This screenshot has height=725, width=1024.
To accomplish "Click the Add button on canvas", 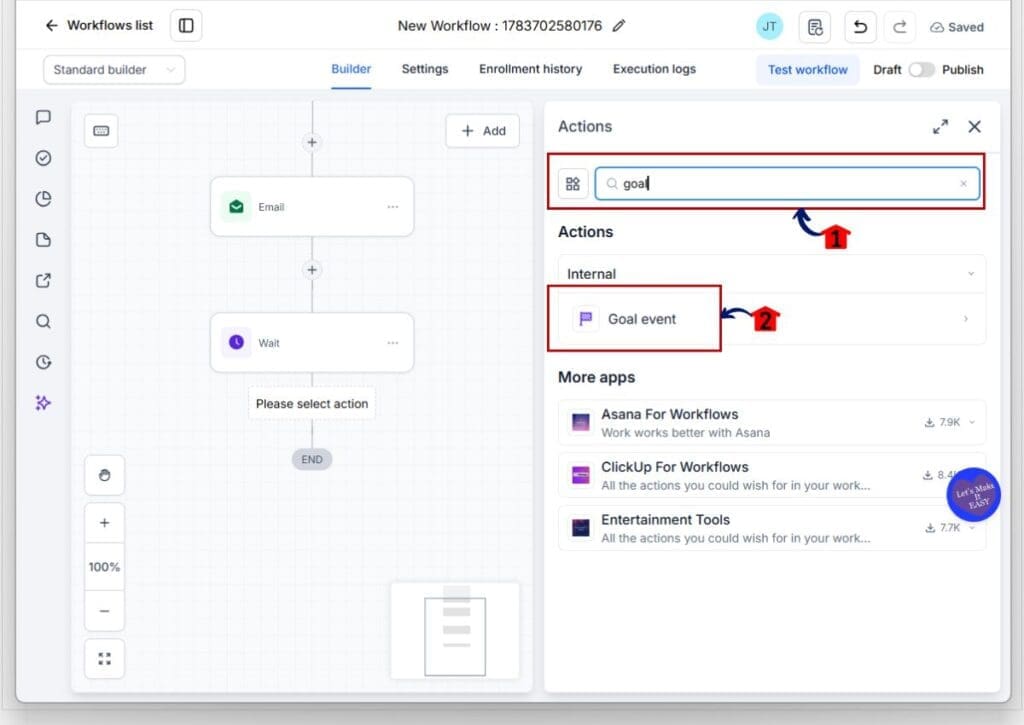I will pyautogui.click(x=483, y=131).
